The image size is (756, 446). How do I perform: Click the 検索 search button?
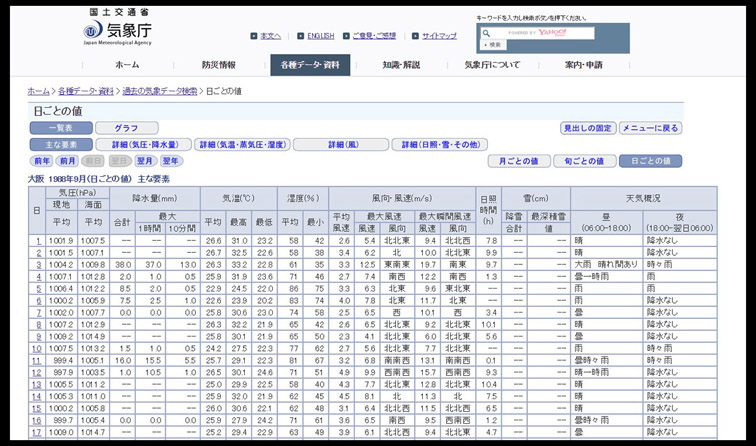pyautogui.click(x=493, y=45)
